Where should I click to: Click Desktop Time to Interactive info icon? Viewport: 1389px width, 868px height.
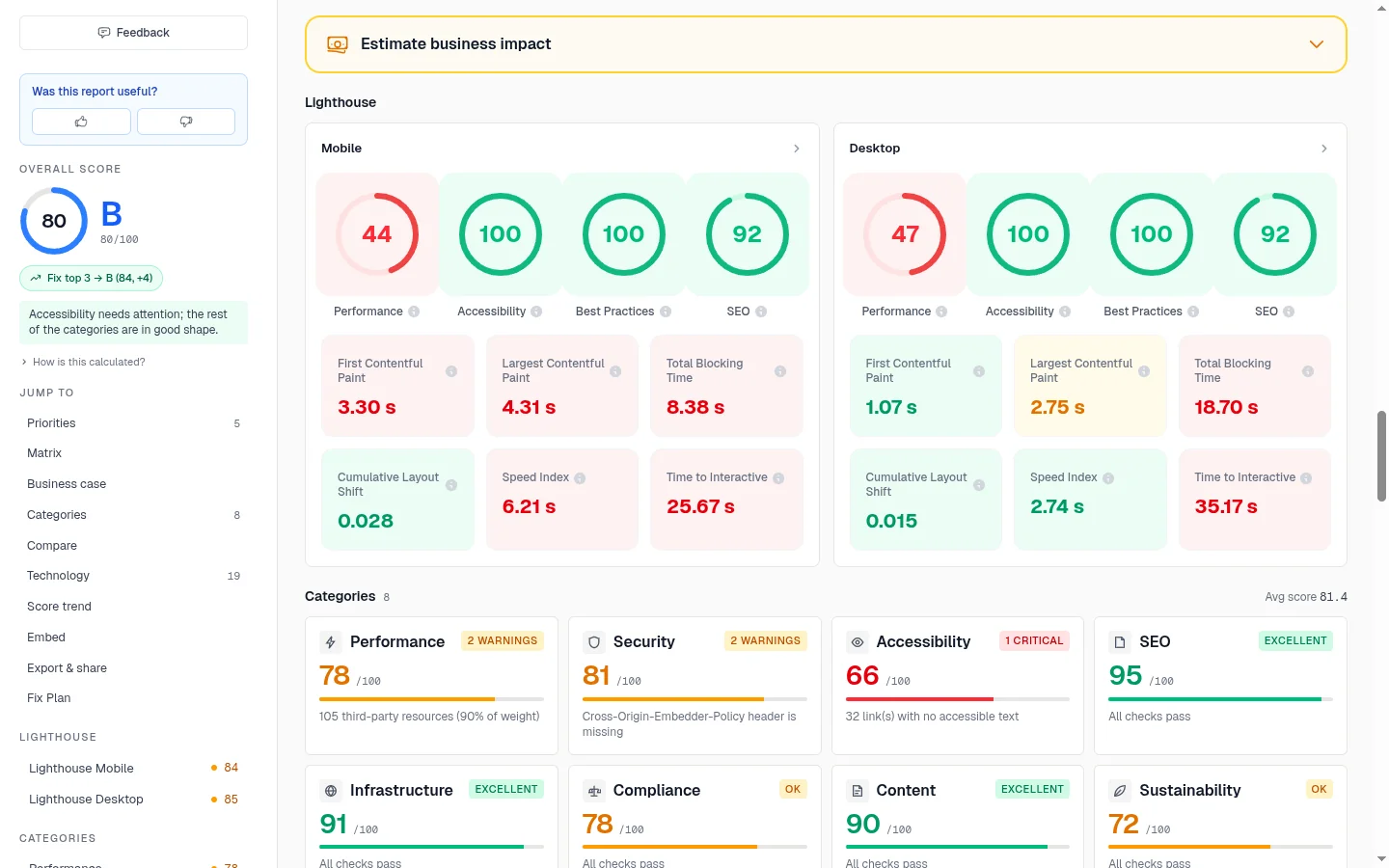(x=1306, y=478)
